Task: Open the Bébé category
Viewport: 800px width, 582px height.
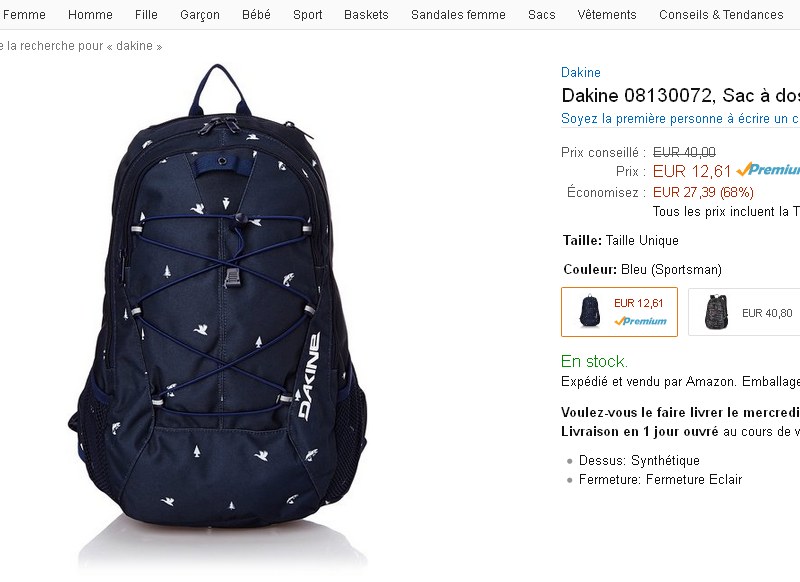Action: pos(256,15)
